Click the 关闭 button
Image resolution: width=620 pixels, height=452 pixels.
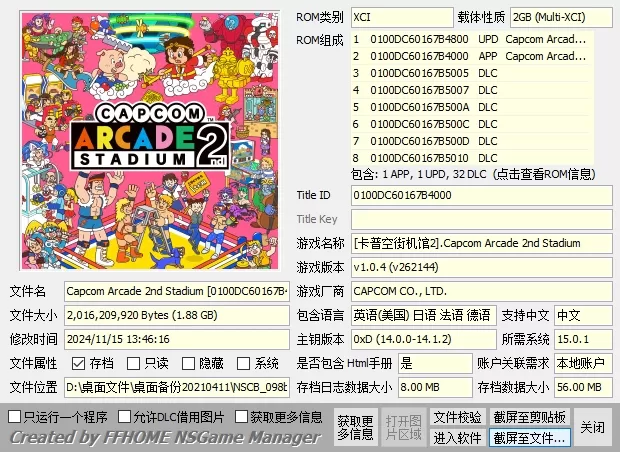(593, 427)
